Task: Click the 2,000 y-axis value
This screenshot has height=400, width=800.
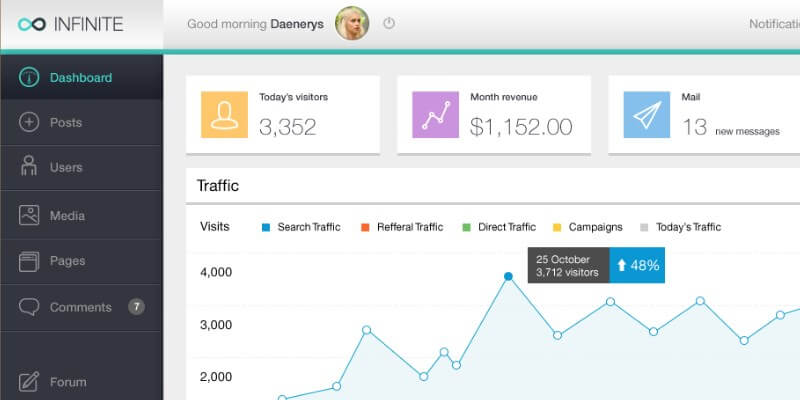Action: pyautogui.click(x=216, y=377)
